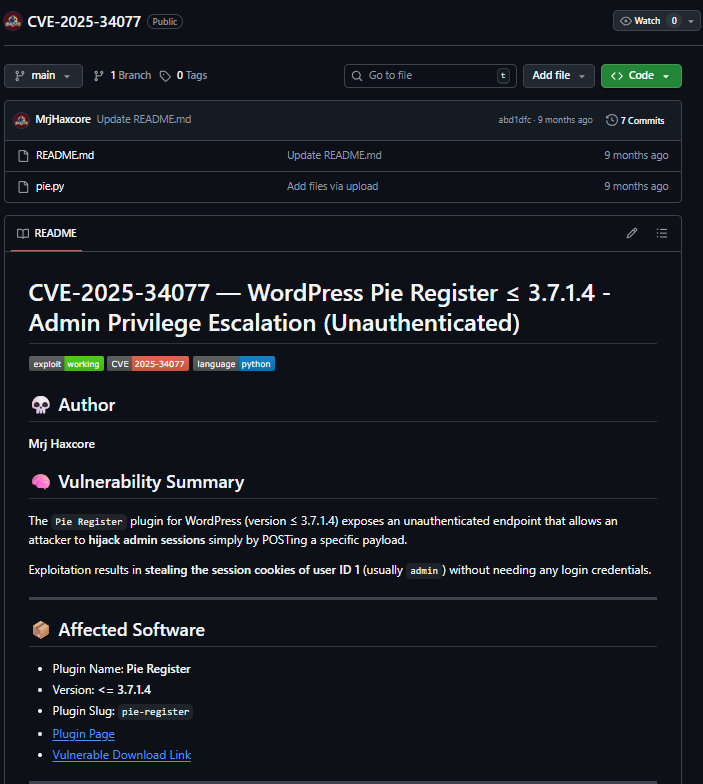Open the main branch selector dropdown
This screenshot has width=703, height=784.
click(44, 76)
